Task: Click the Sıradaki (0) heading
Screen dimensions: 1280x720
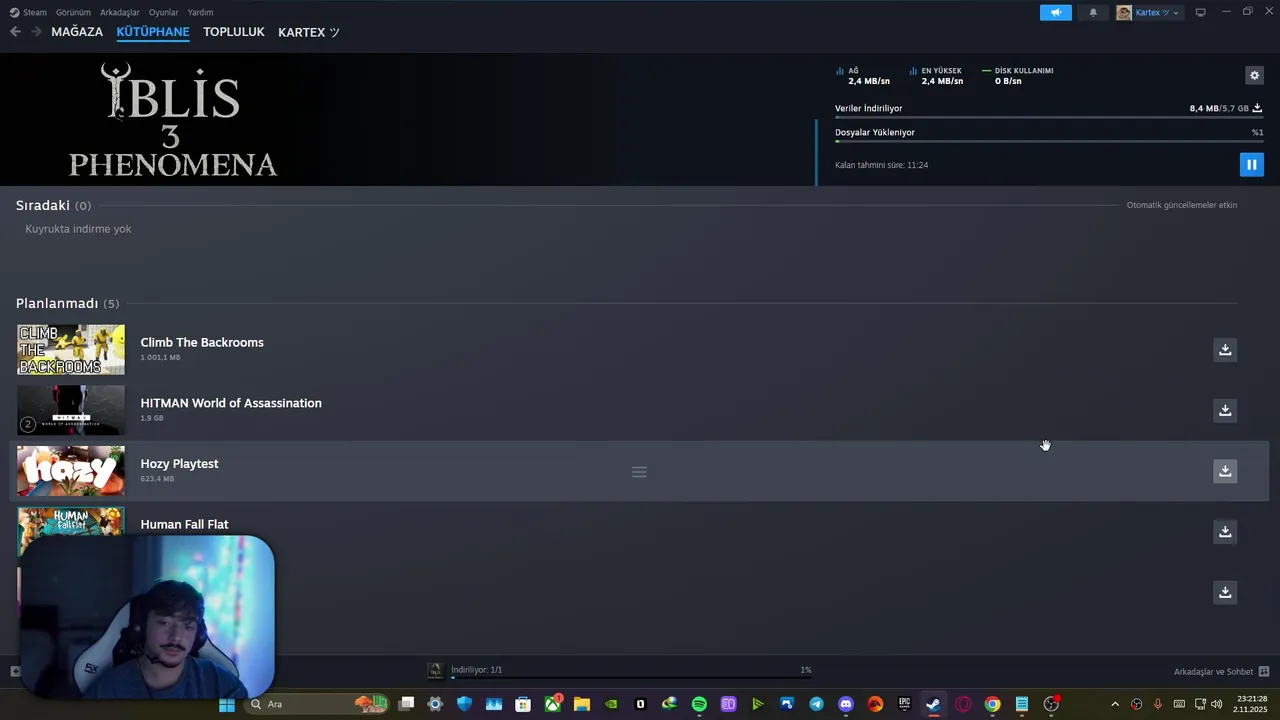Action: pyautogui.click(x=53, y=205)
